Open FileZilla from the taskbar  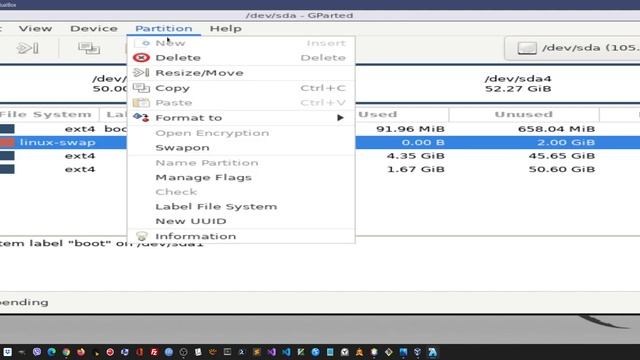[154, 352]
